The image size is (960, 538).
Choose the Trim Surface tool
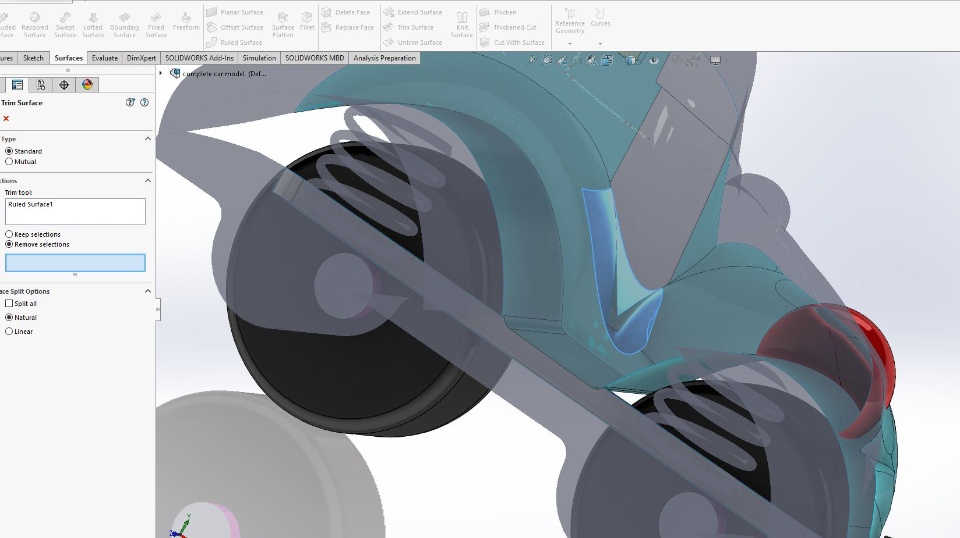click(x=408, y=28)
